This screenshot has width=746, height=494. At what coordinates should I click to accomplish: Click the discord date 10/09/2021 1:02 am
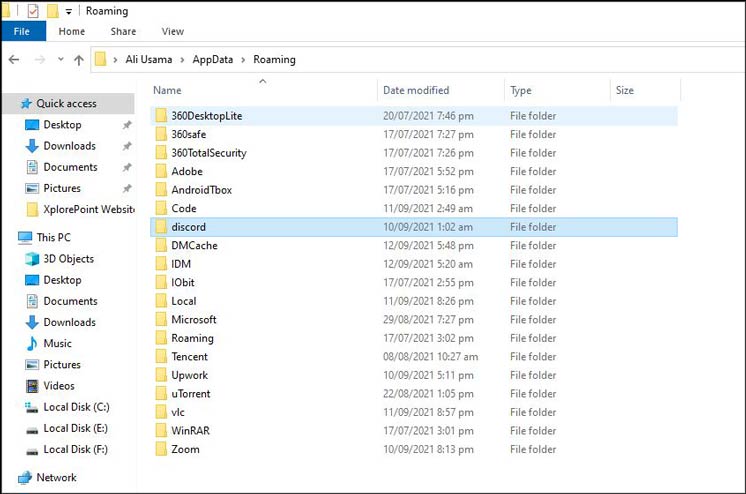pos(428,227)
